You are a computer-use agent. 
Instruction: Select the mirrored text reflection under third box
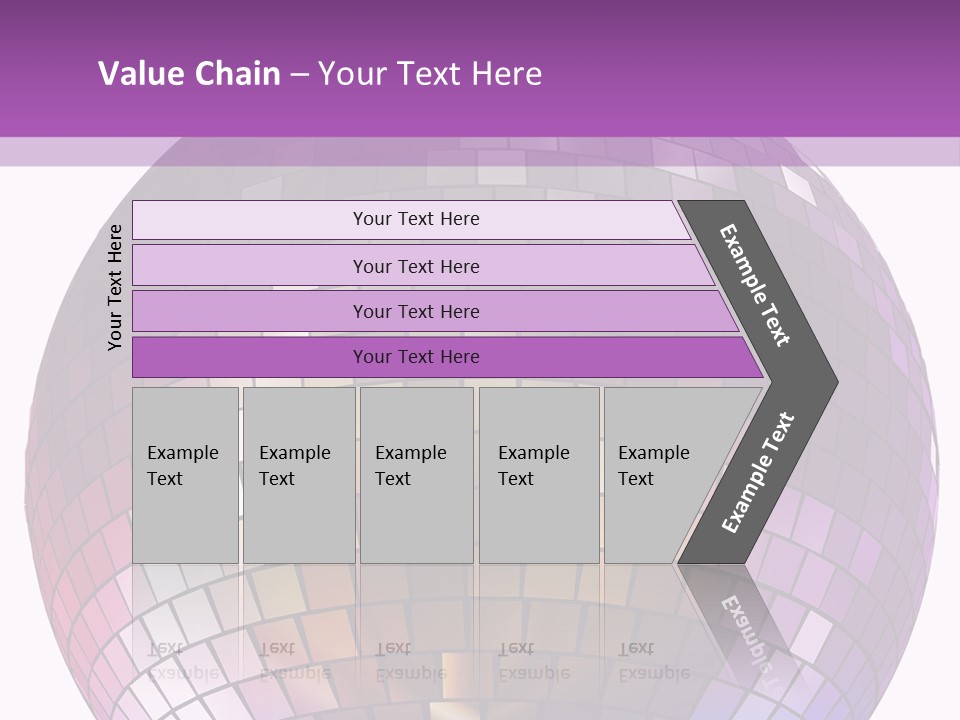coord(412,660)
